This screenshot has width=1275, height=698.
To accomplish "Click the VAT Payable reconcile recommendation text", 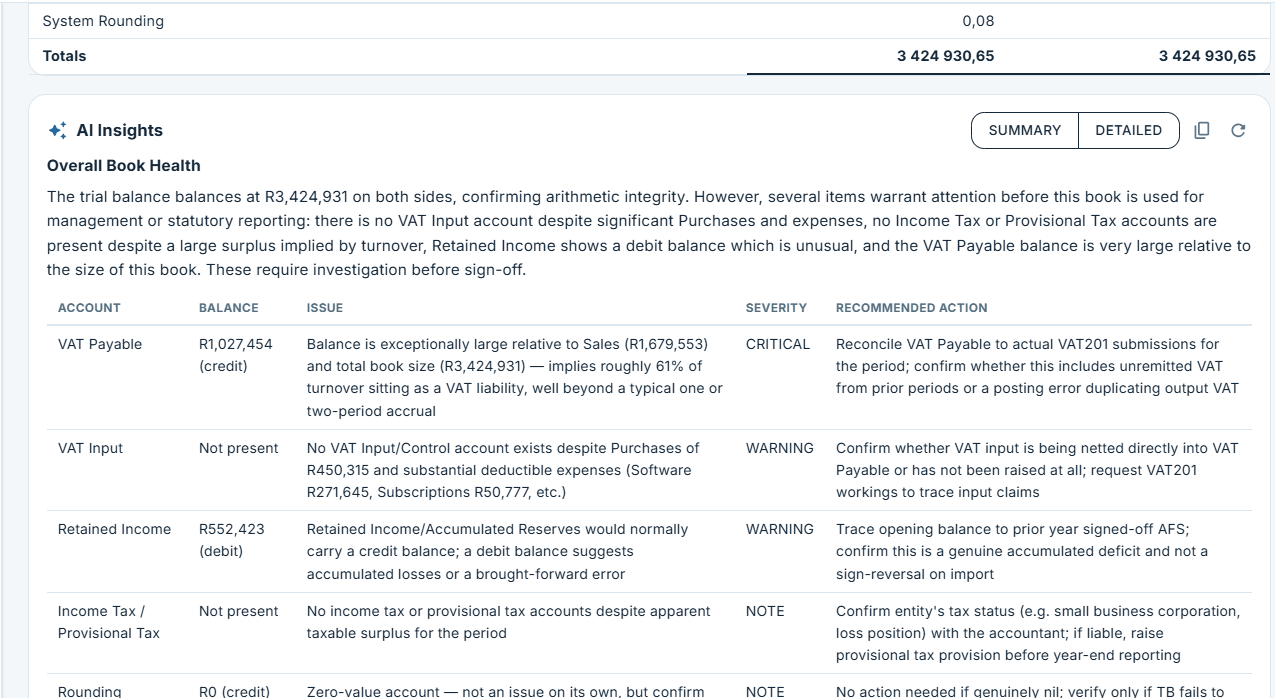I will tap(1037, 366).
